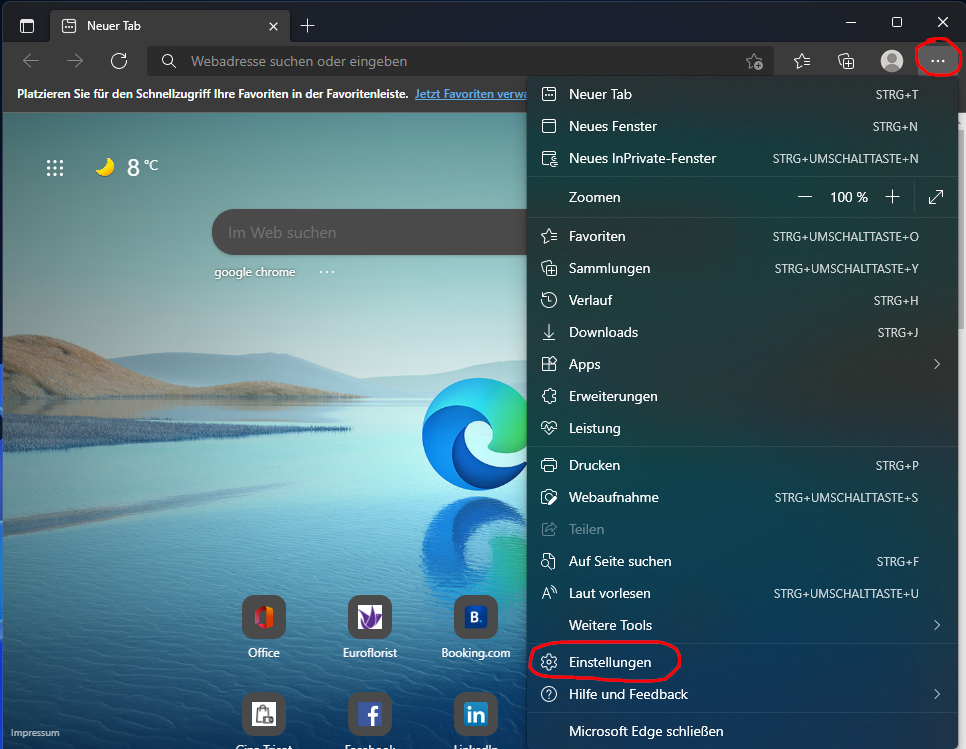Select Einstellungen from the menu

coord(610,662)
